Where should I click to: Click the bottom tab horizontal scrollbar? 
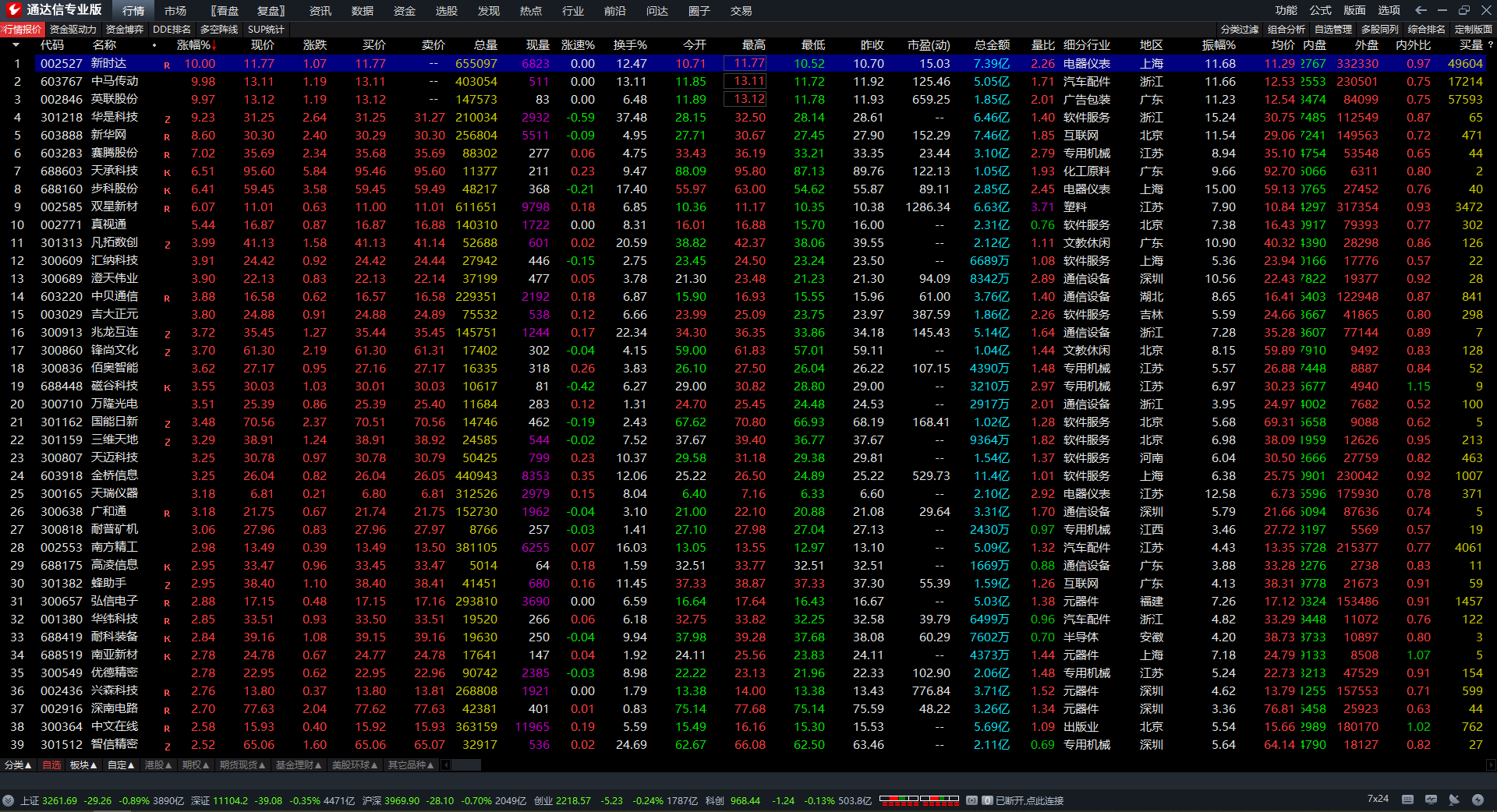tap(466, 765)
